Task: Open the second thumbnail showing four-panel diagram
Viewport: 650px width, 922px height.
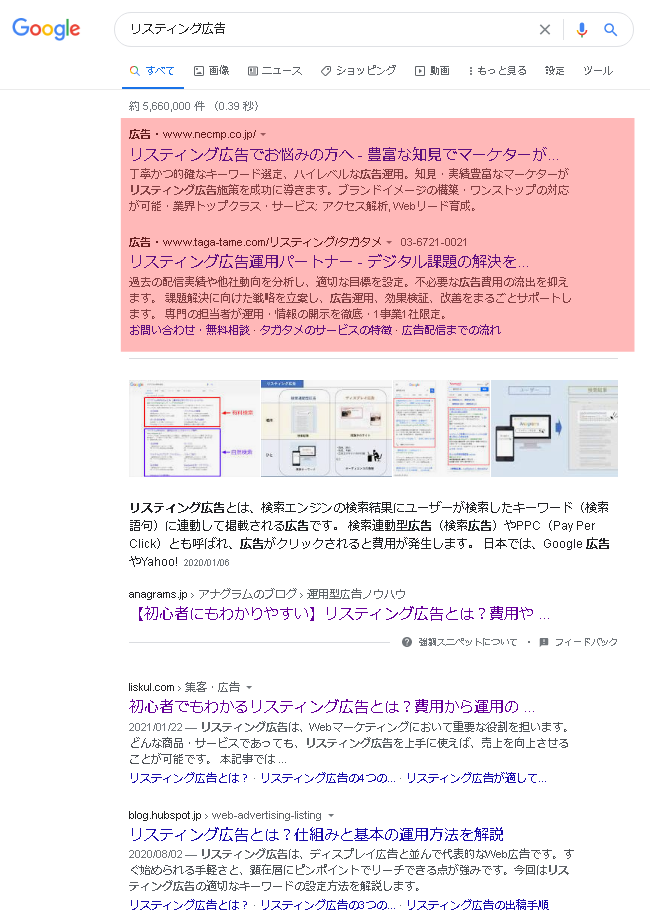Action: [x=326, y=428]
